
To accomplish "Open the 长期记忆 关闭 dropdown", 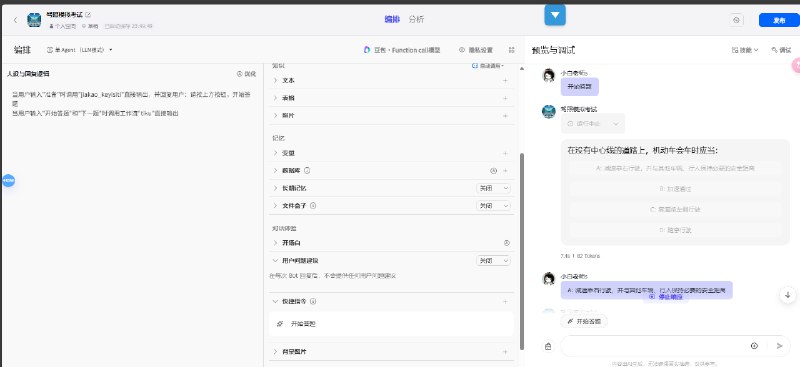I will [x=493, y=188].
